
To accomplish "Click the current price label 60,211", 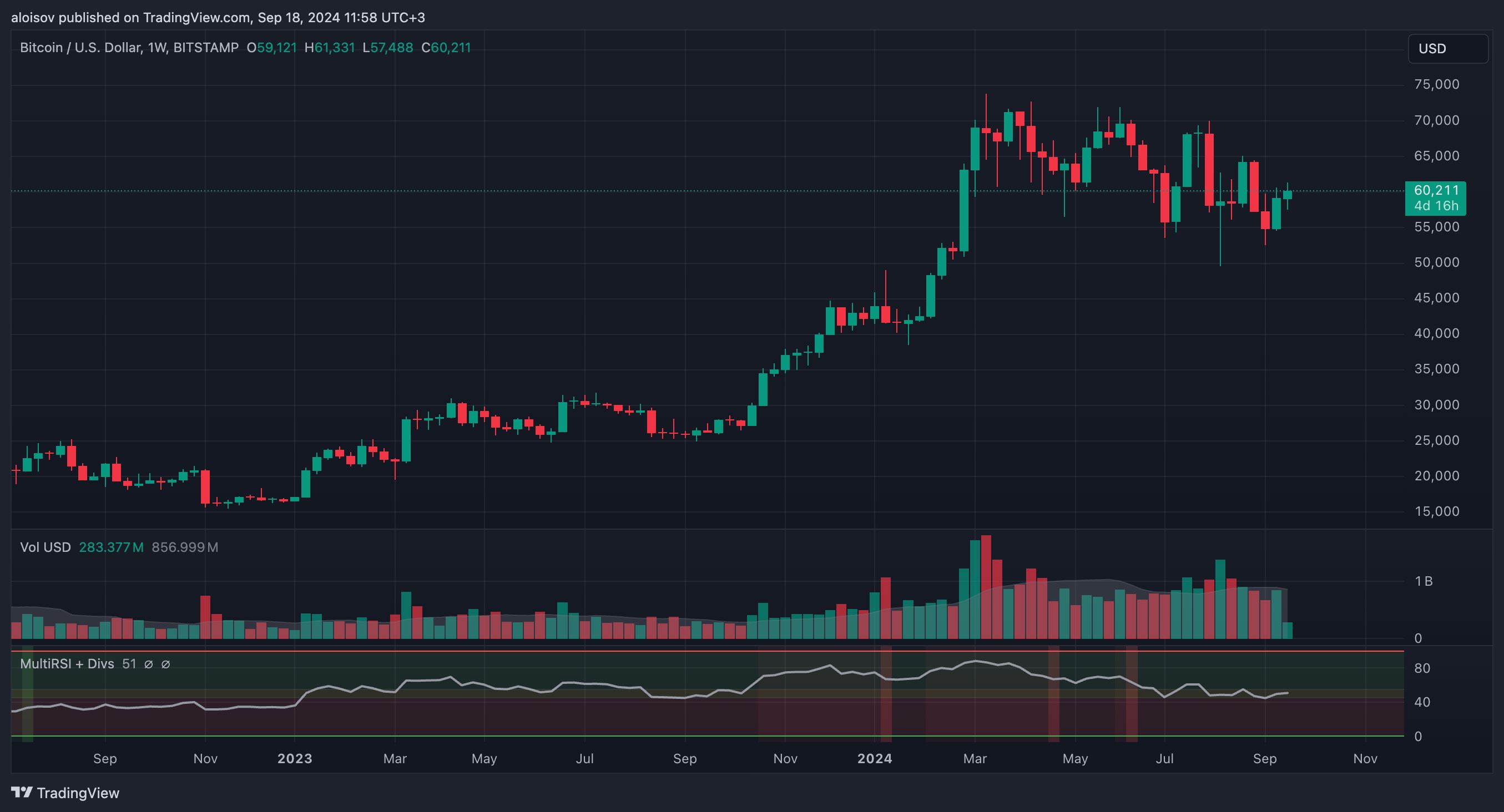I will pyautogui.click(x=1436, y=191).
